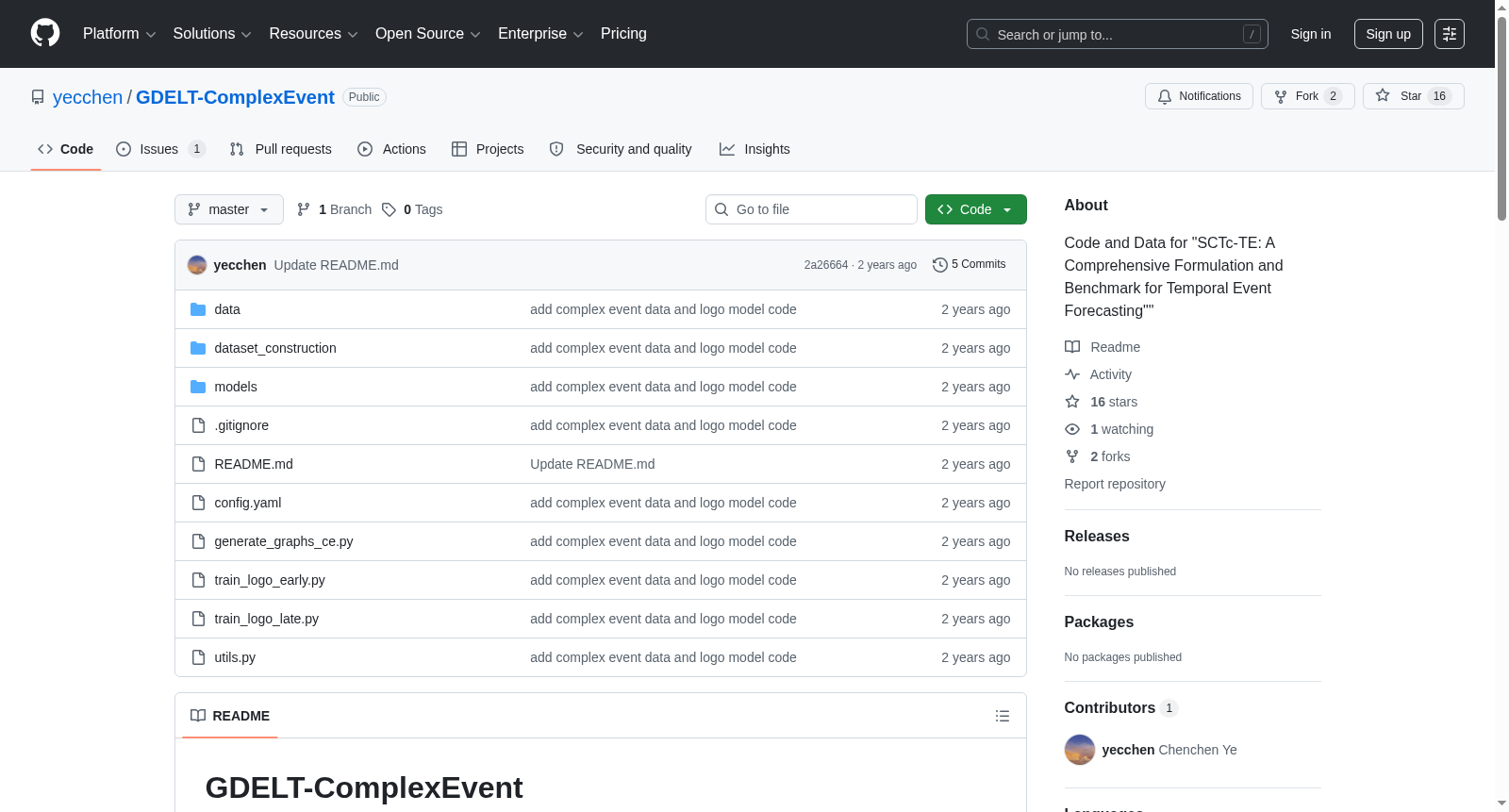The image size is (1509, 812).
Task: Click the yecchen contributor avatar
Action: [1080, 750]
